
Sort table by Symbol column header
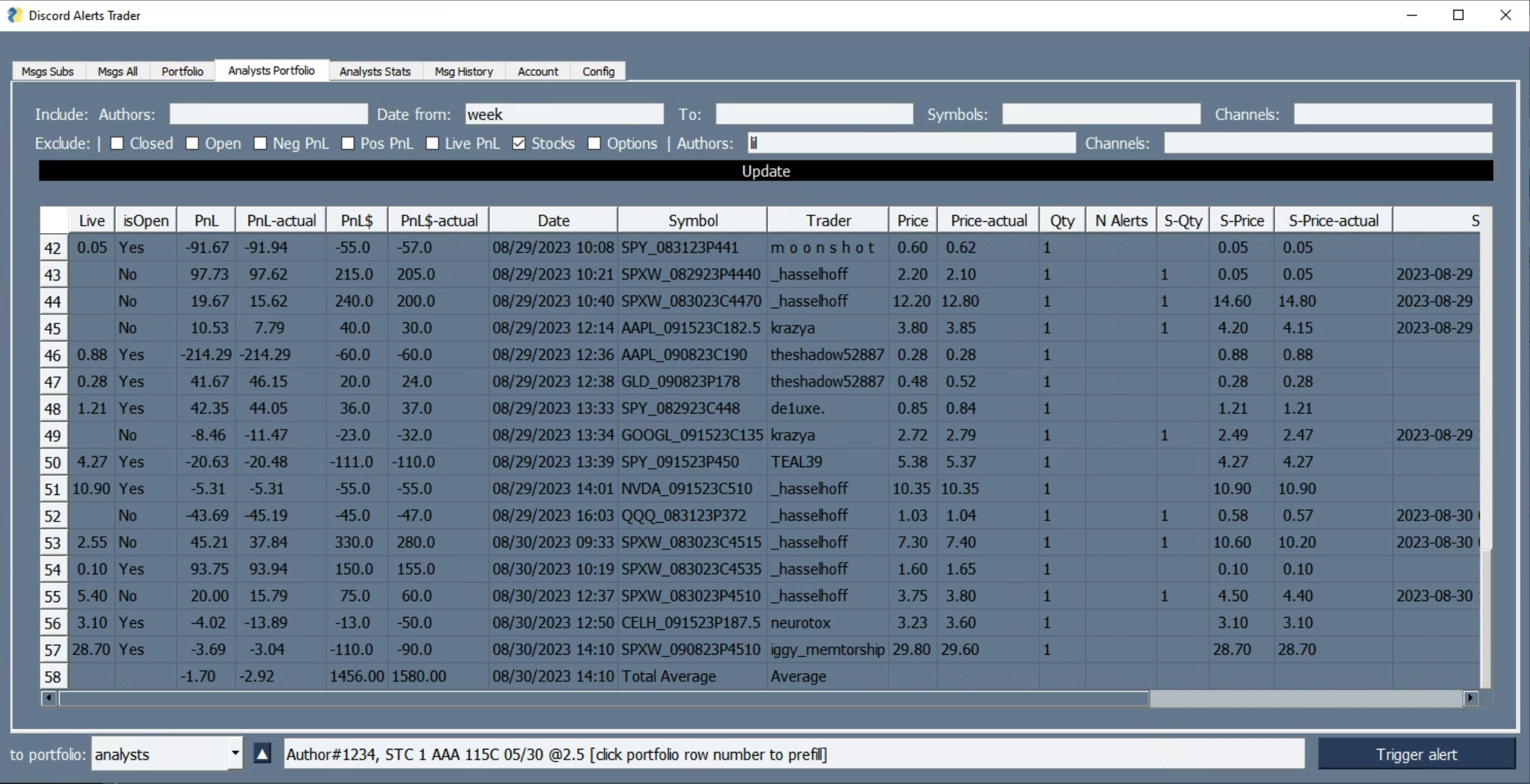click(692, 221)
